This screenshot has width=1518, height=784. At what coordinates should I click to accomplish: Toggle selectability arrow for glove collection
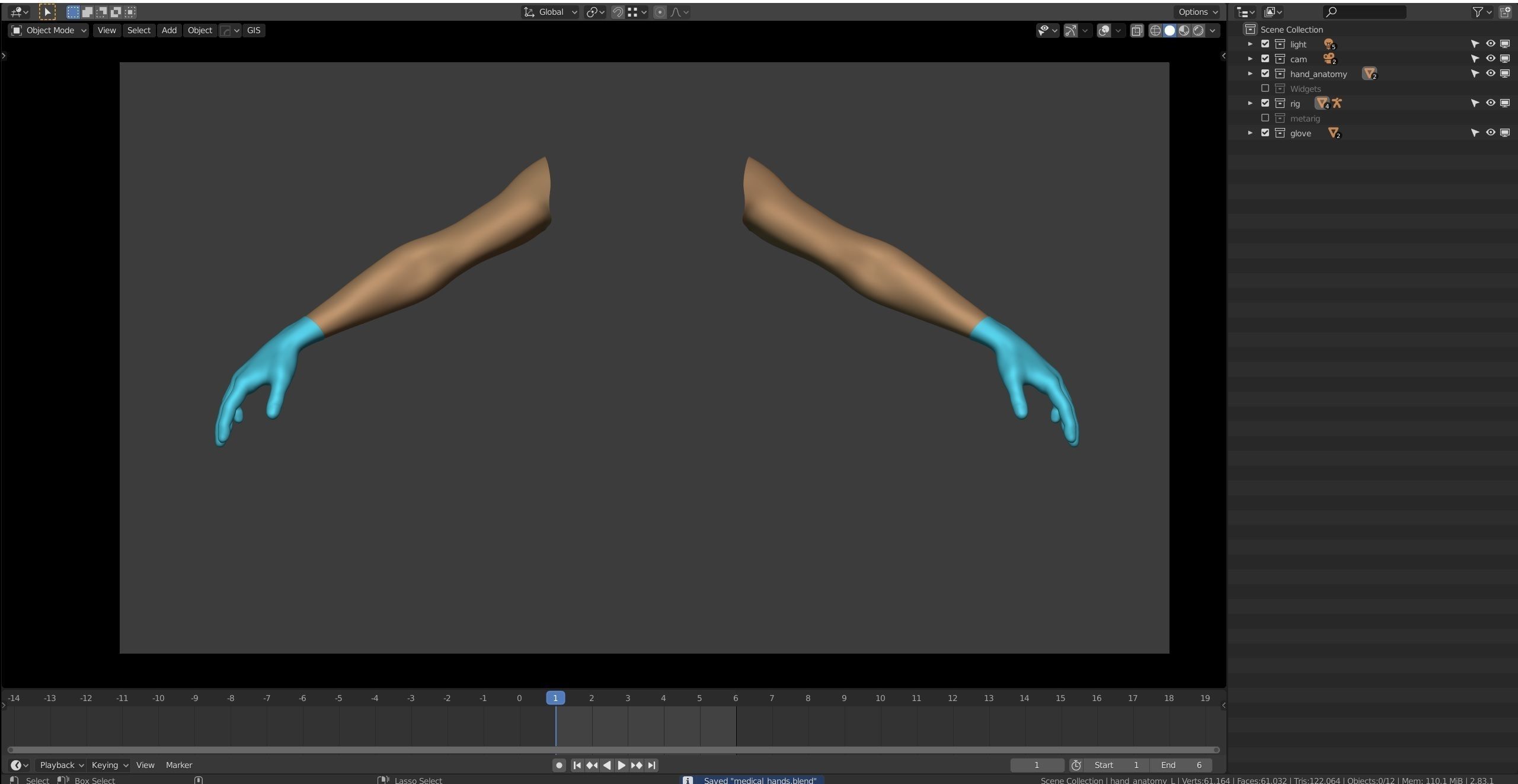(x=1475, y=133)
